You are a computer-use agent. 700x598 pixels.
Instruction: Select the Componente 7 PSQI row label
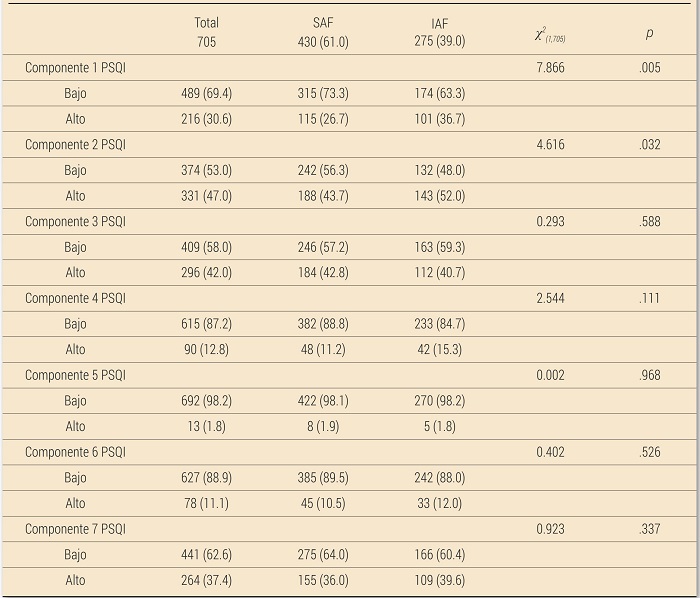click(75, 529)
